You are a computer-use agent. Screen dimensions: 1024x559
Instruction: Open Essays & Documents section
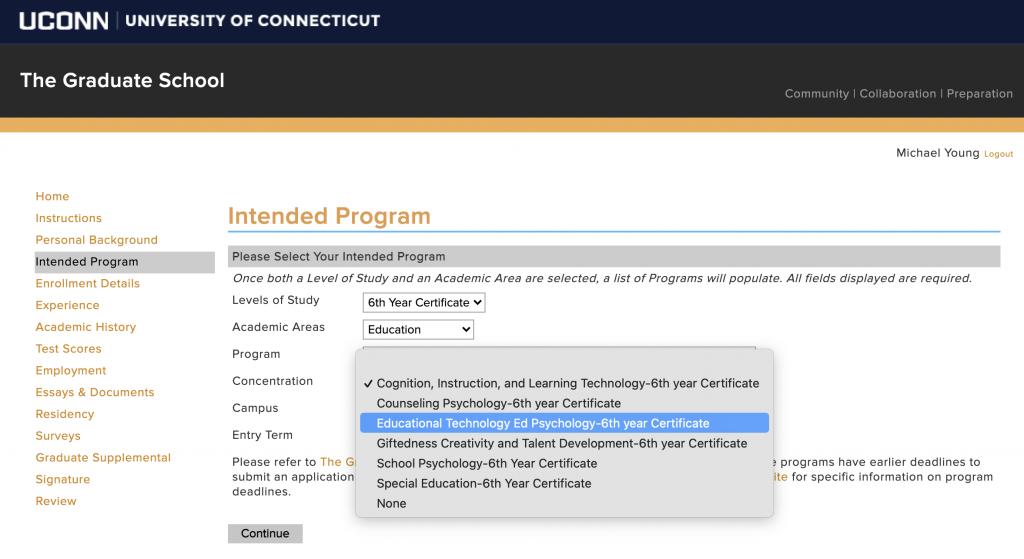click(x=95, y=392)
